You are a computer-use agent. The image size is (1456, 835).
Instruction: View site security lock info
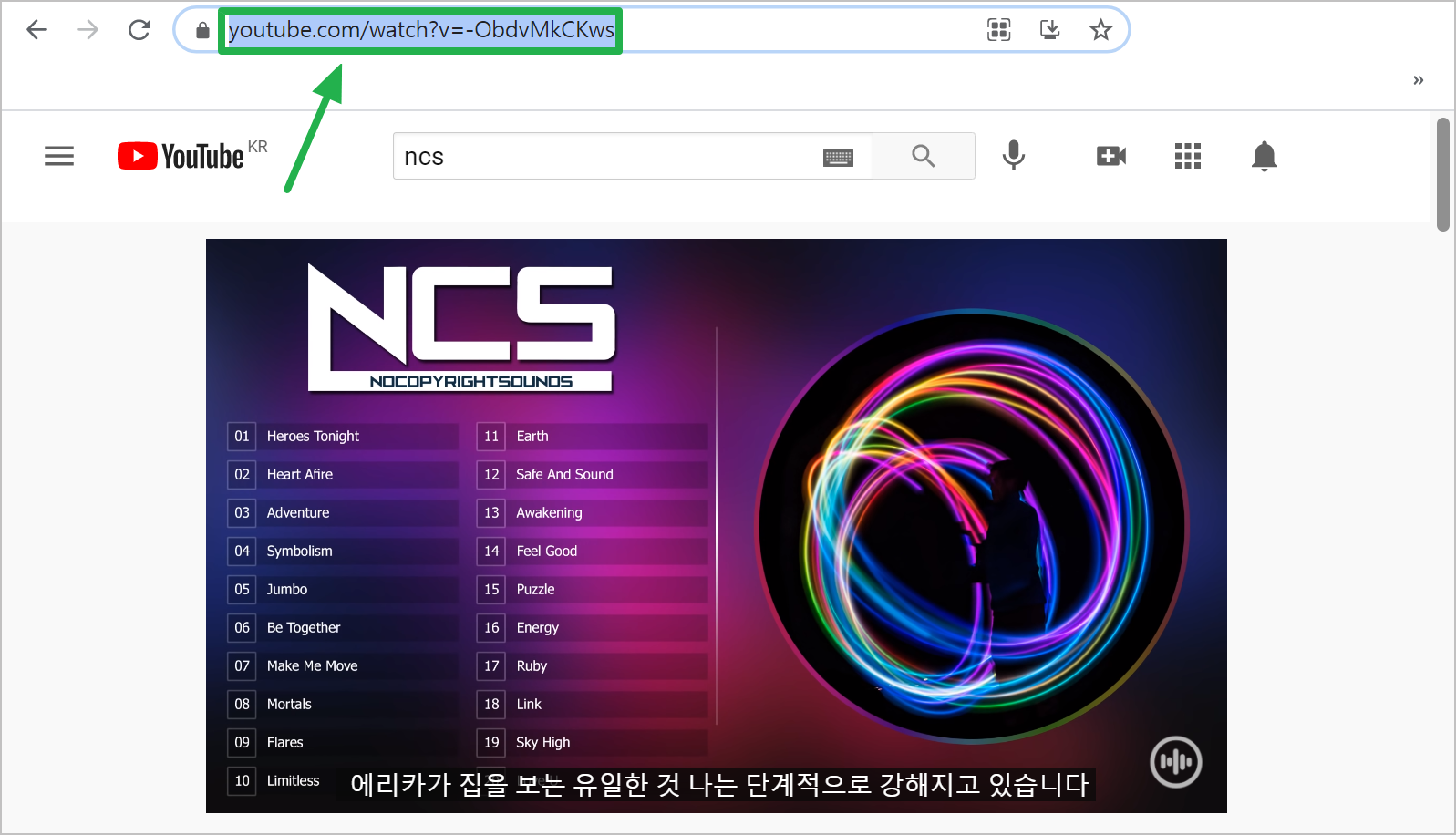click(x=202, y=30)
